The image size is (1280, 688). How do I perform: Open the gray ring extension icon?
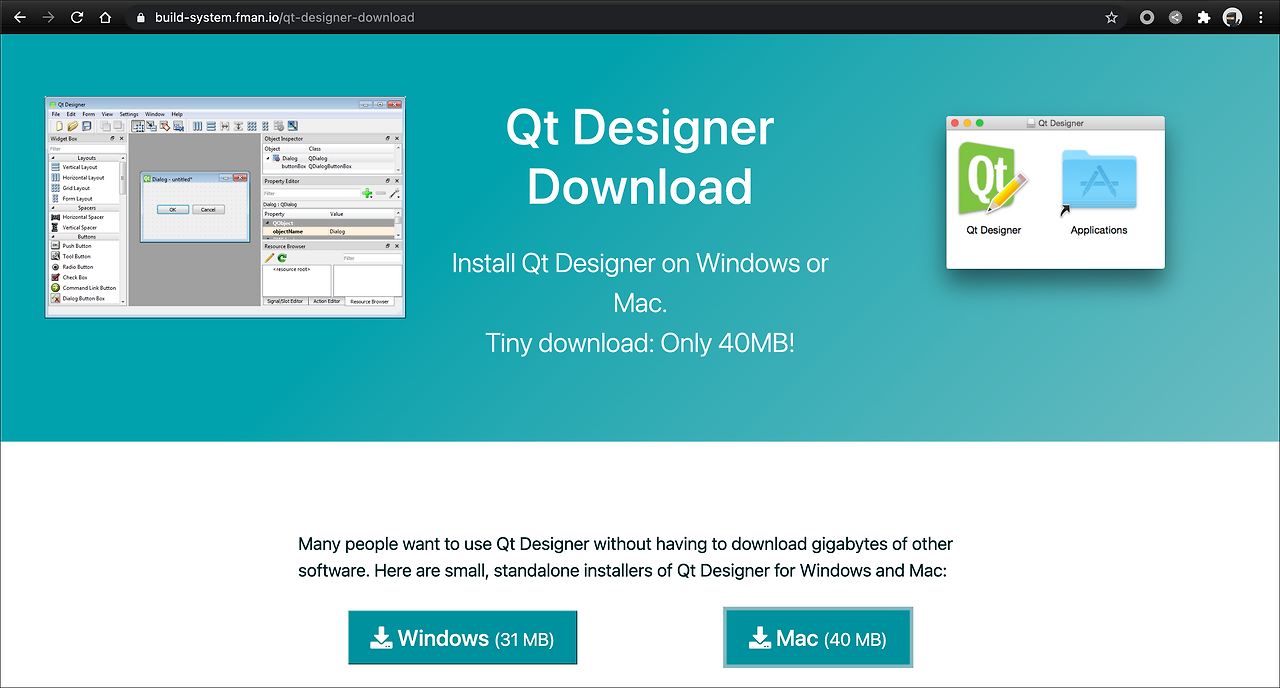pos(1147,17)
